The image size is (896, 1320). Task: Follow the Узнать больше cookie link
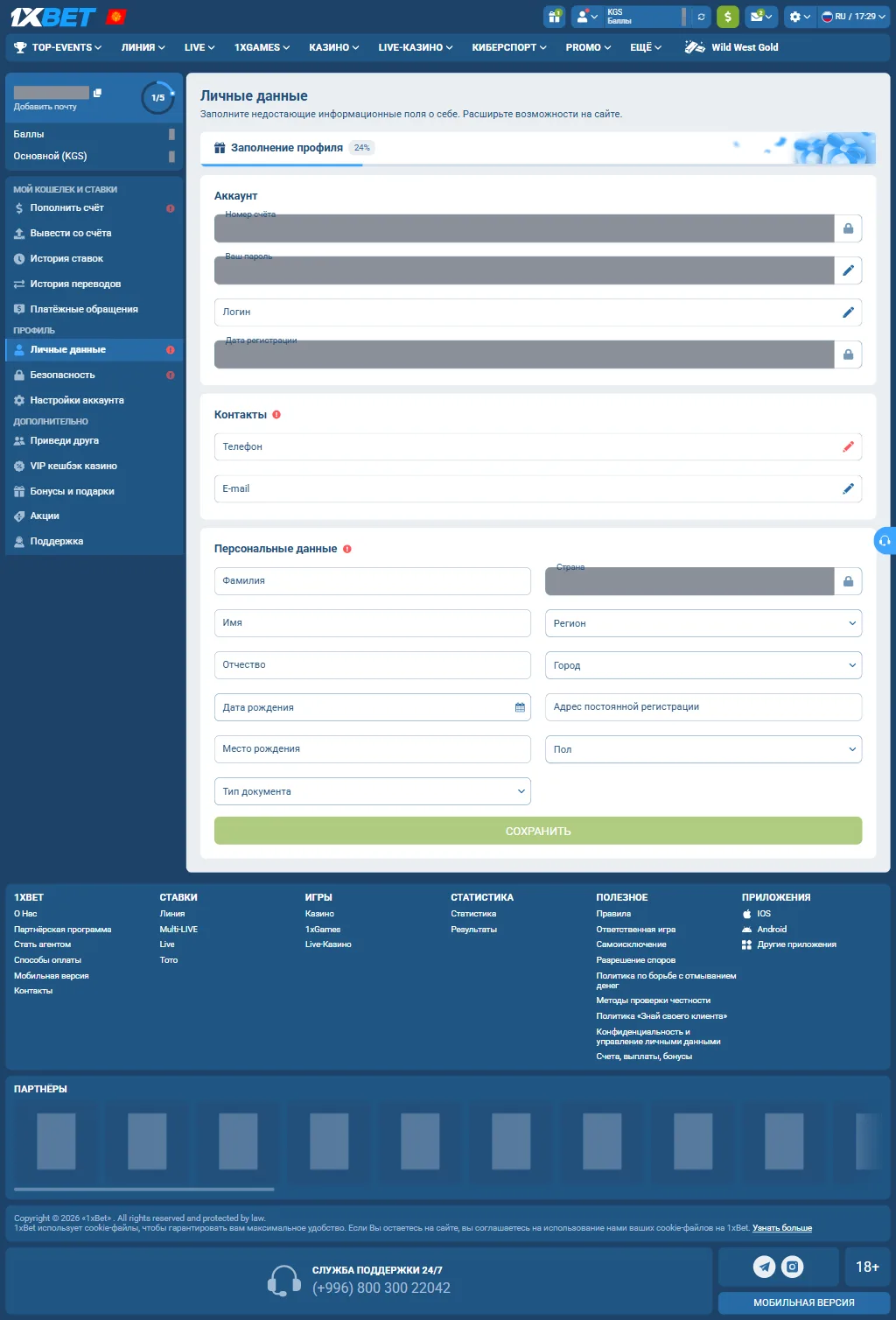tap(782, 1228)
